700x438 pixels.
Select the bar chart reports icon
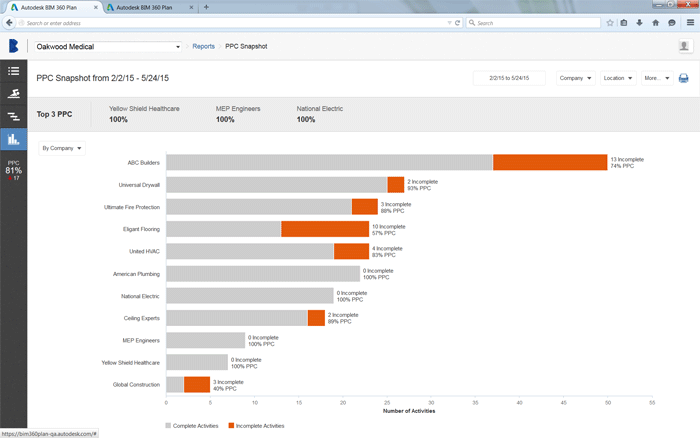pos(13,139)
